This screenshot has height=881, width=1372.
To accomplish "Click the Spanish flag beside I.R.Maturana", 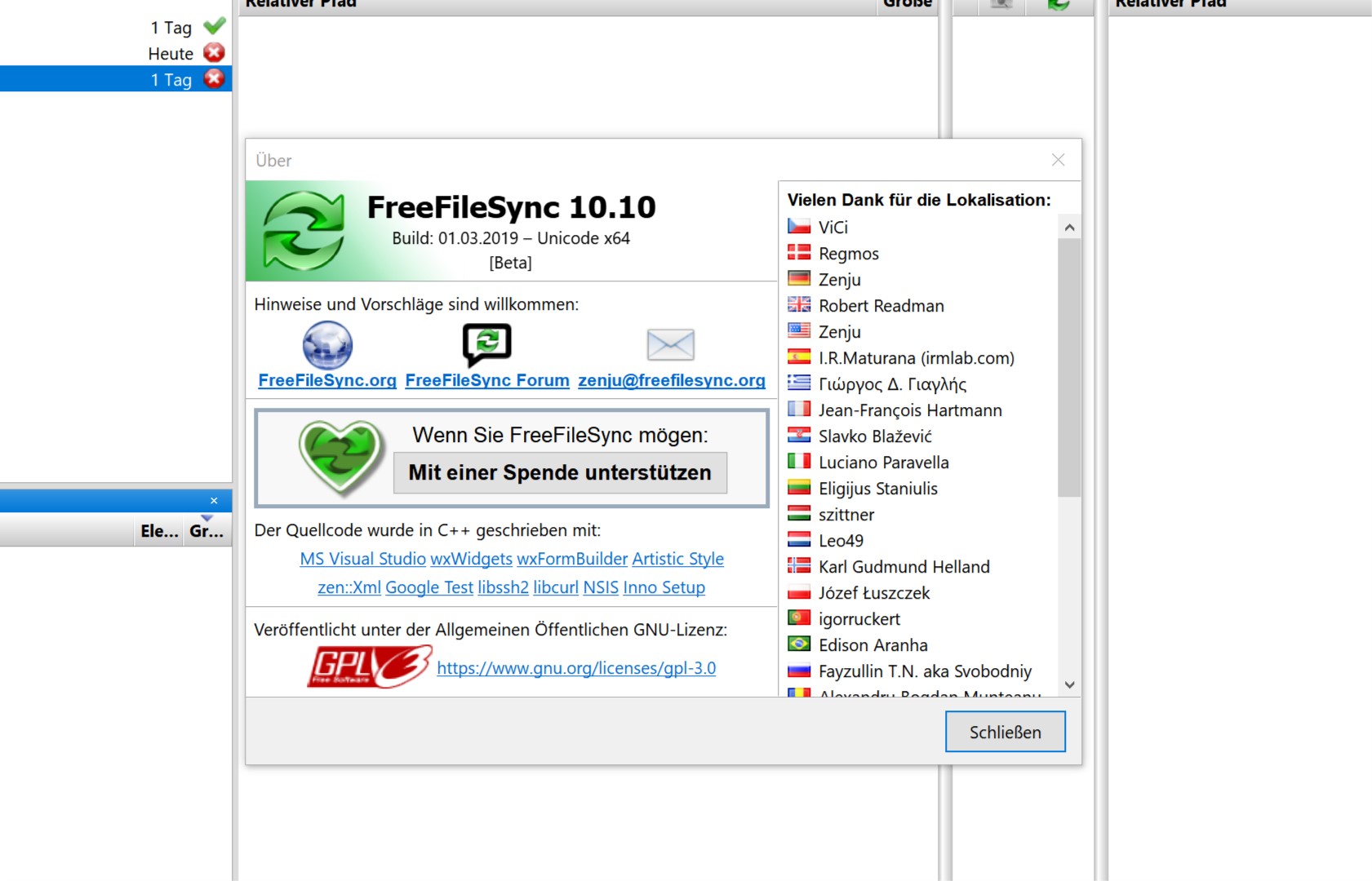I will (799, 357).
